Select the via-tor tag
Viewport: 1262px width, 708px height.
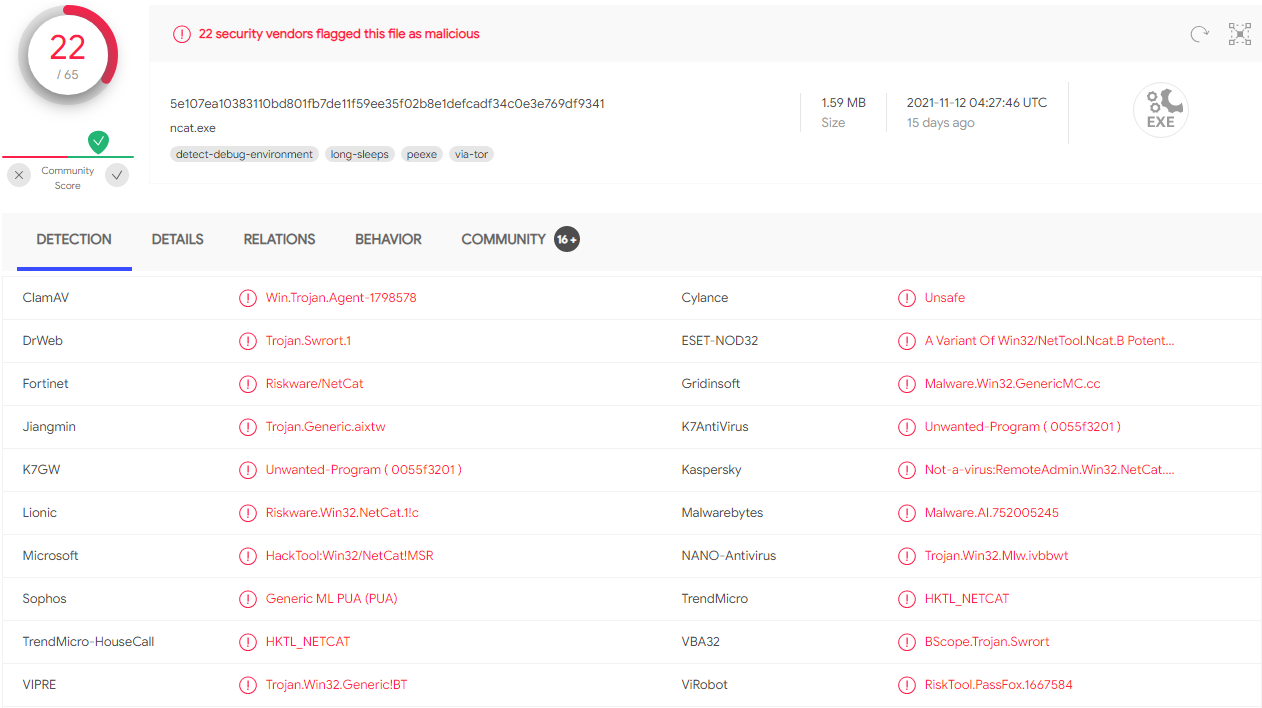(472, 155)
